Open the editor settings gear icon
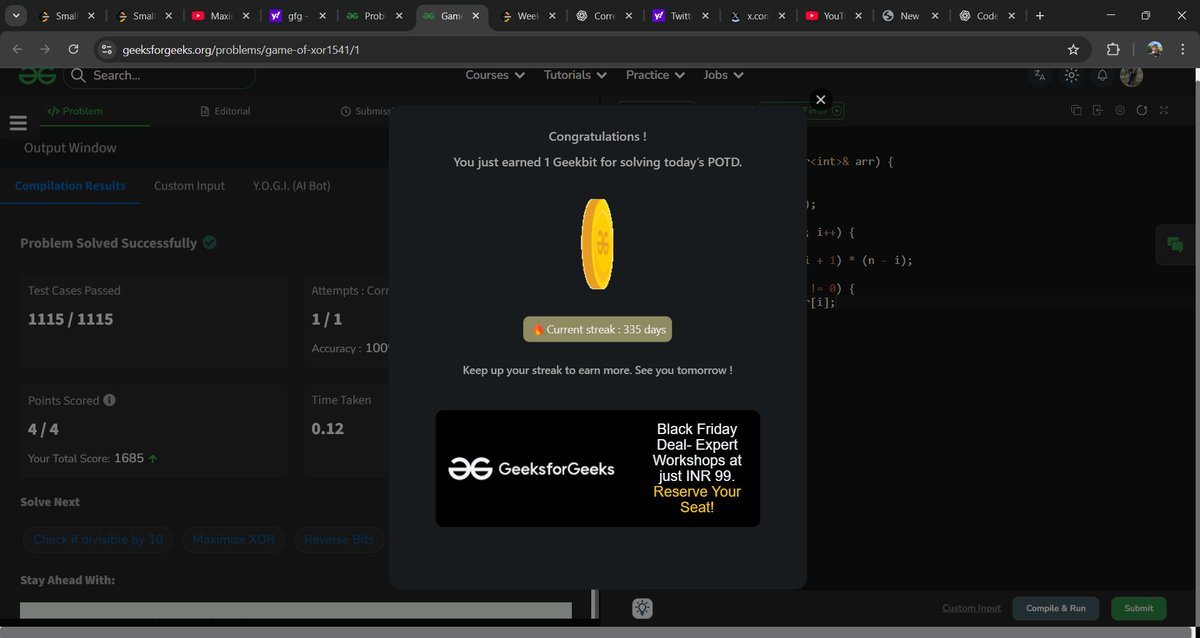Screen dimensions: 1200x638 tap(1120, 110)
